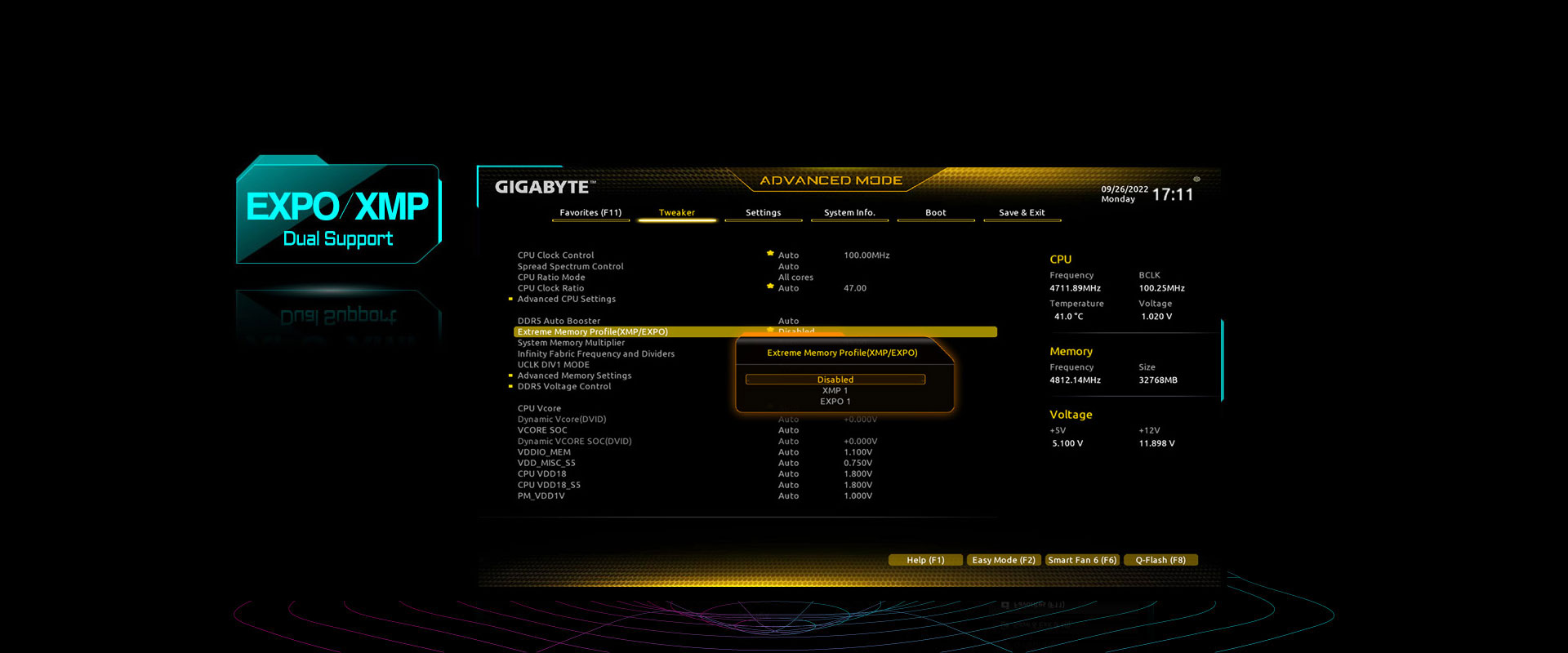This screenshot has width=1568, height=653.
Task: Click the 17:11 clock display
Action: pyautogui.click(x=1173, y=194)
